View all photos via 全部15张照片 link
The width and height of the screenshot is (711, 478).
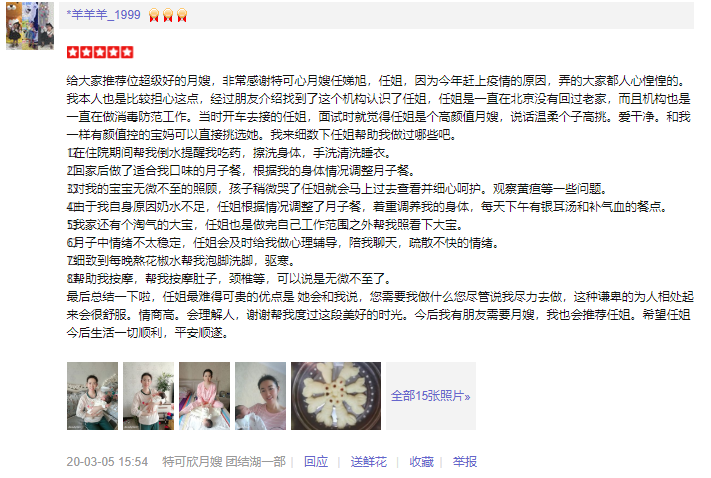point(431,396)
